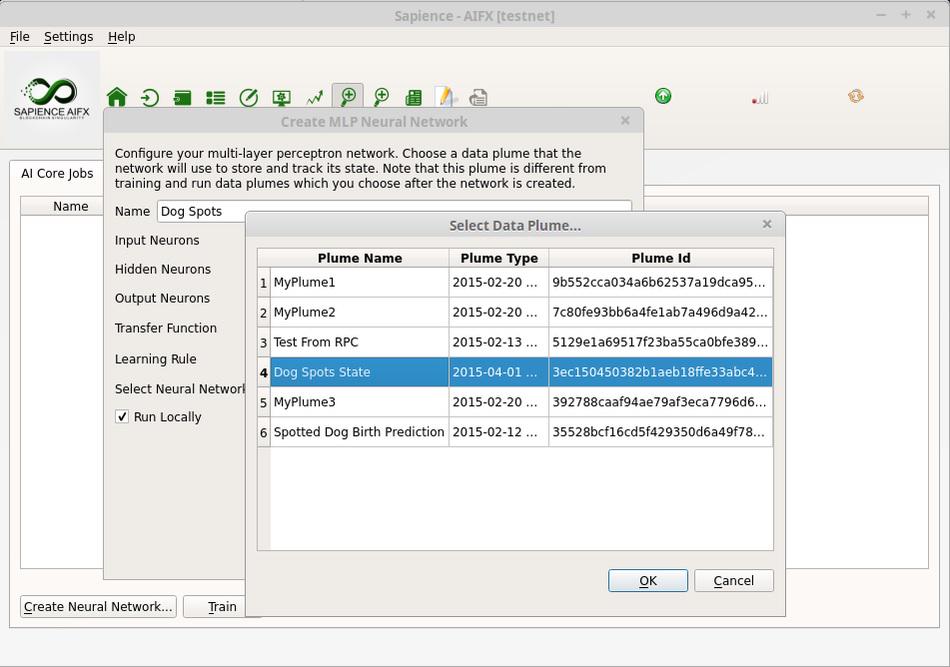Click row header number 6
This screenshot has height=667, width=950.
click(x=264, y=432)
